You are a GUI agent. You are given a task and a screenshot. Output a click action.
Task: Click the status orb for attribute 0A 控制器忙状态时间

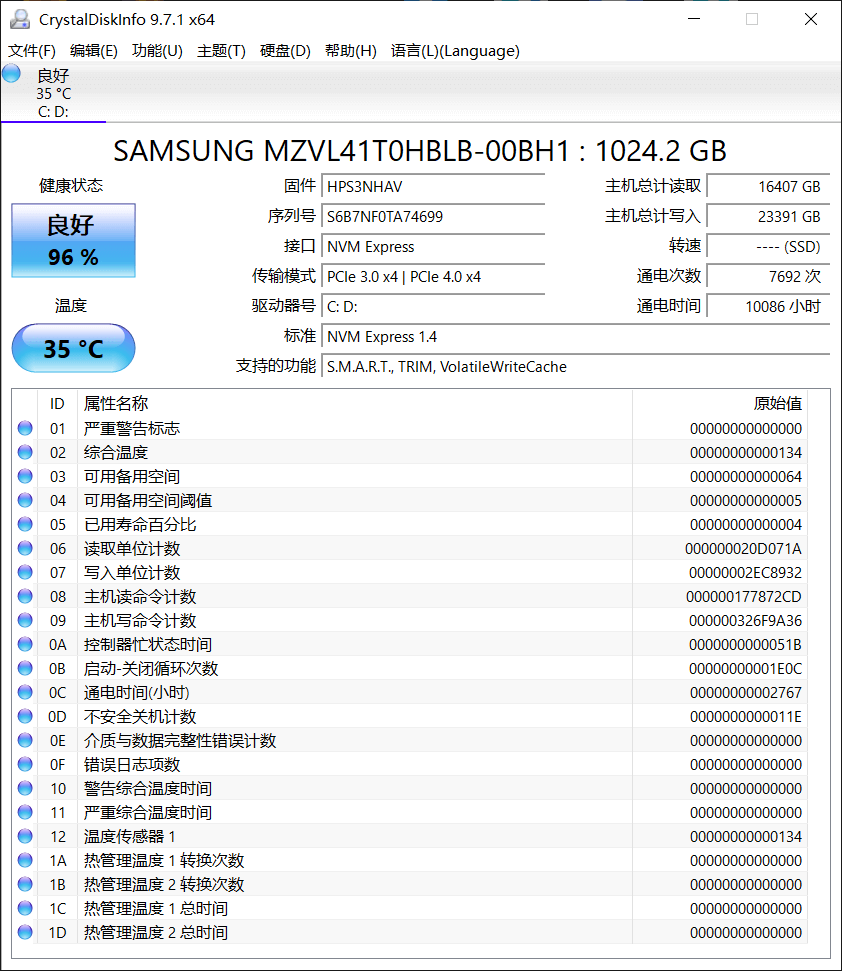[25, 644]
